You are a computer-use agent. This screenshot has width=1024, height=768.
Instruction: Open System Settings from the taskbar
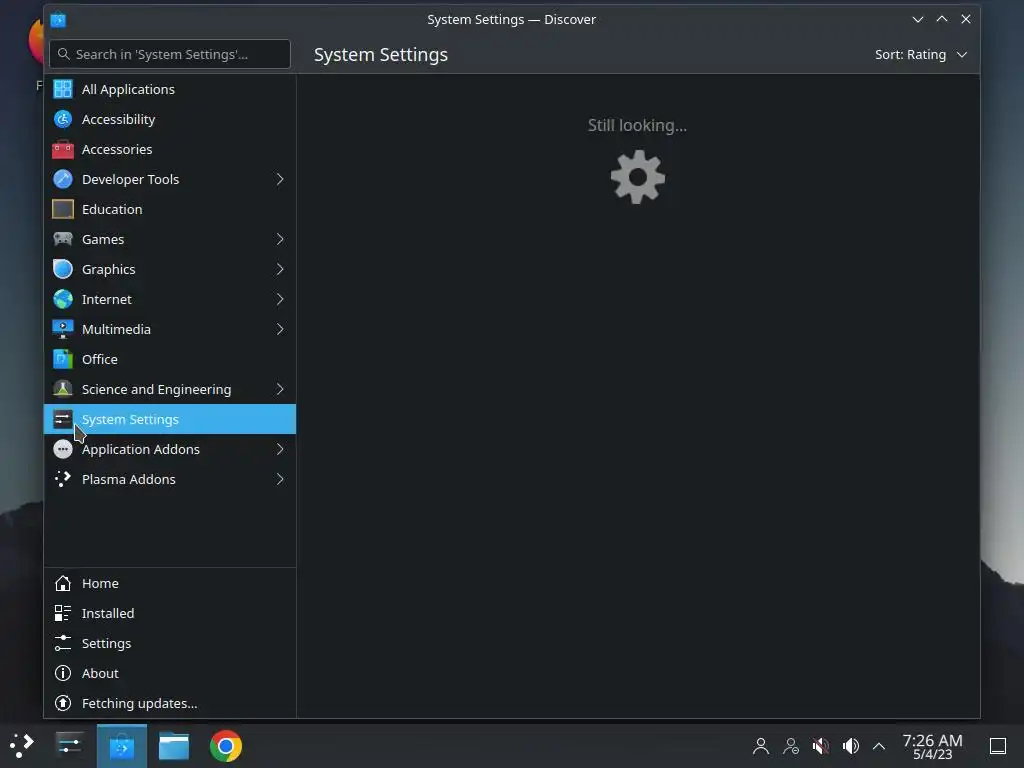point(69,746)
